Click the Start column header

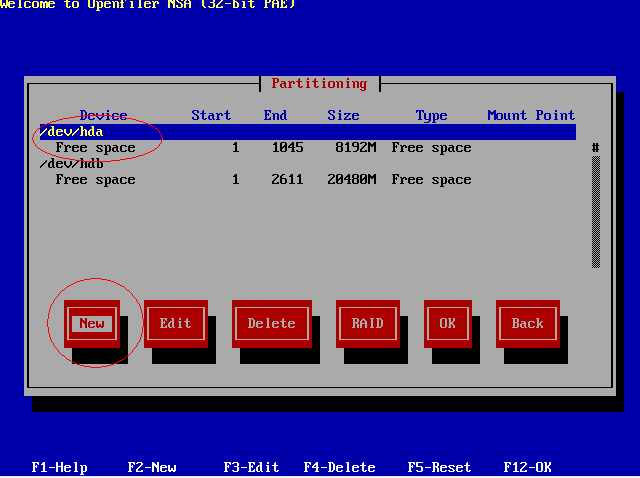tap(211, 116)
